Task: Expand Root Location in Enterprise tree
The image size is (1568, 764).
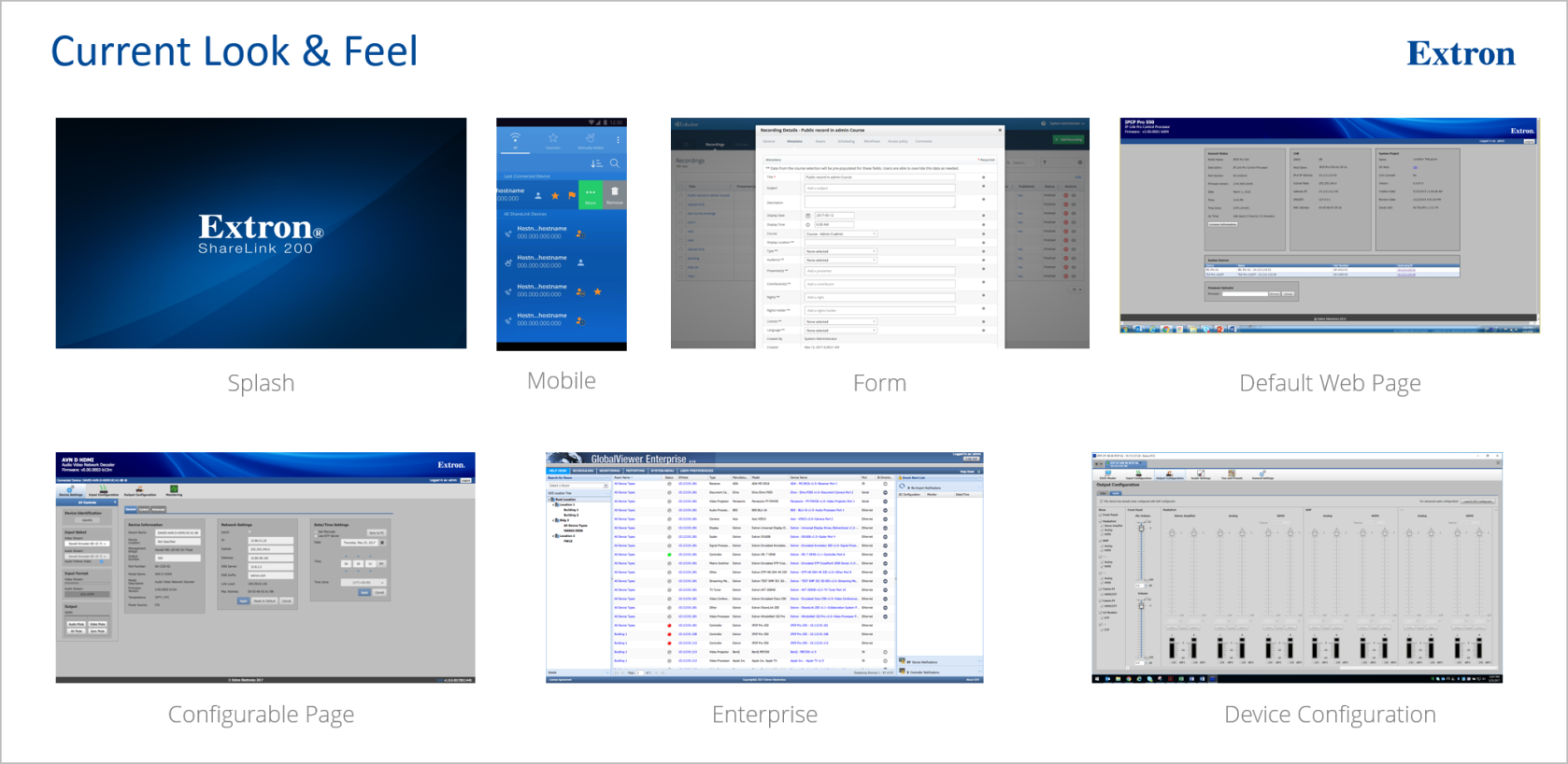Action: tap(549, 500)
